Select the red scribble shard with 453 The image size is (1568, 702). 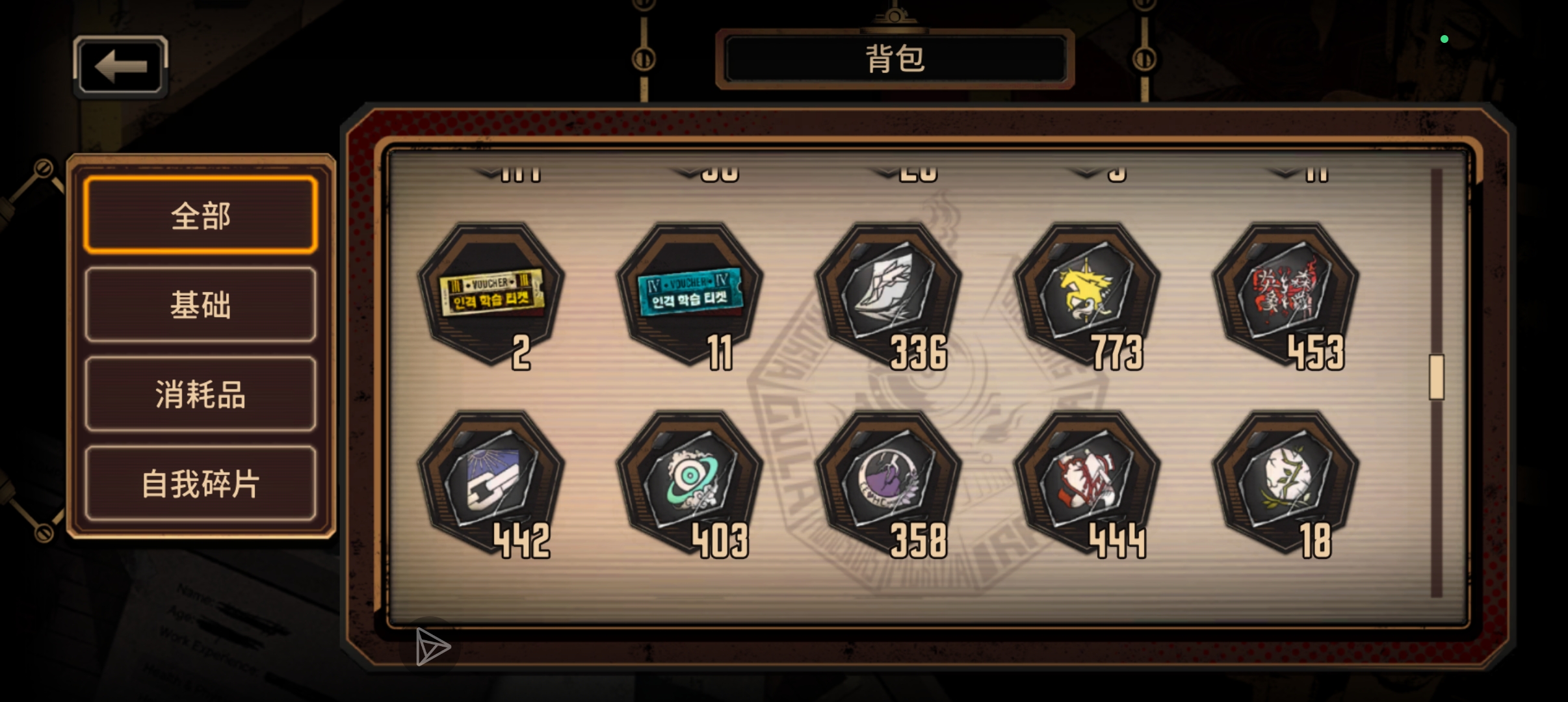[1287, 294]
